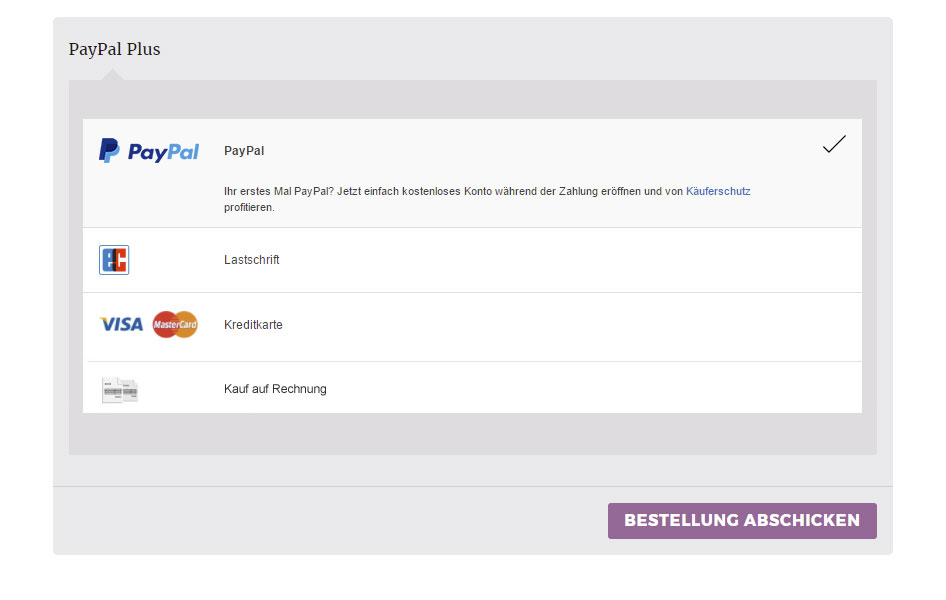Click the MasterCard logo
946x600 pixels.
click(175, 325)
